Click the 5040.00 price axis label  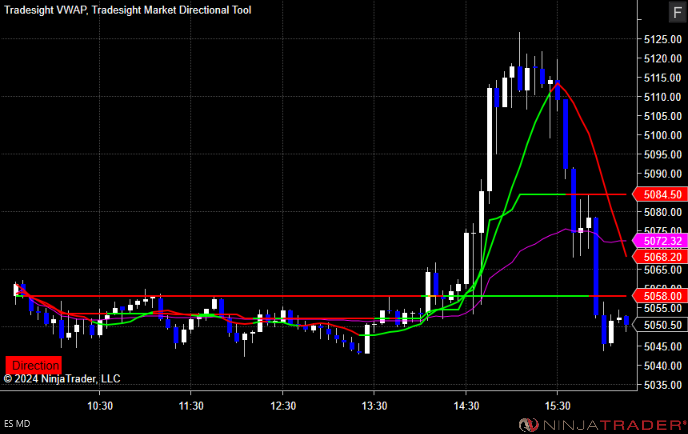tap(663, 366)
